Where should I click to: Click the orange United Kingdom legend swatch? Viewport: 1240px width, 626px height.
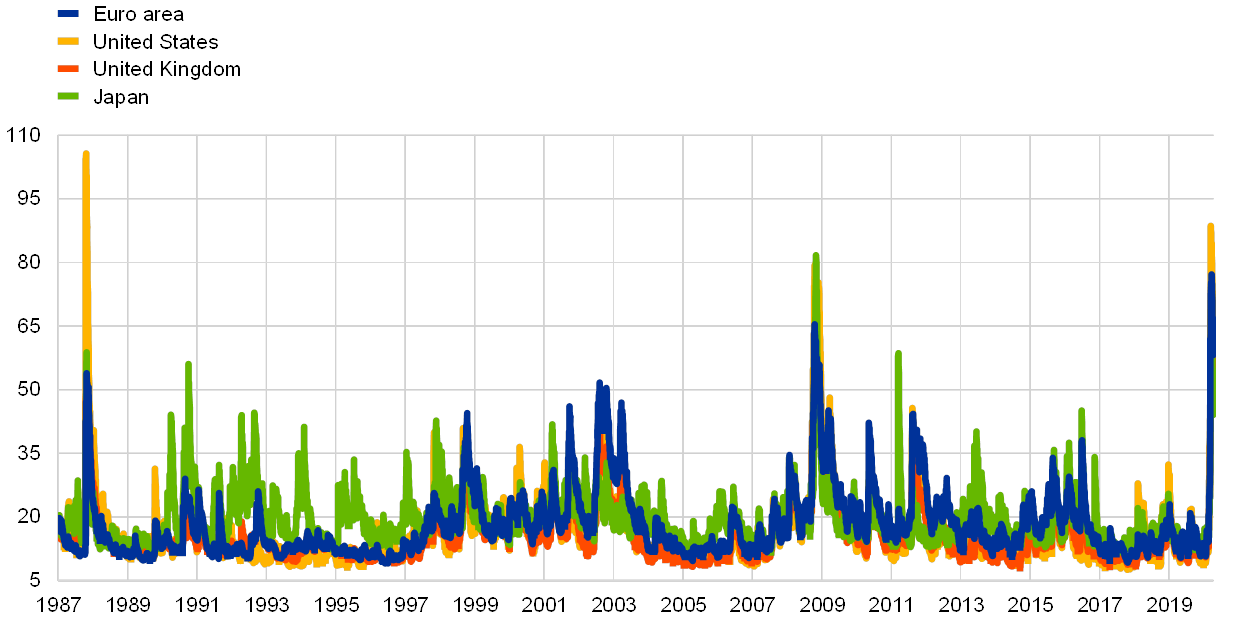pyautogui.click(x=68, y=69)
